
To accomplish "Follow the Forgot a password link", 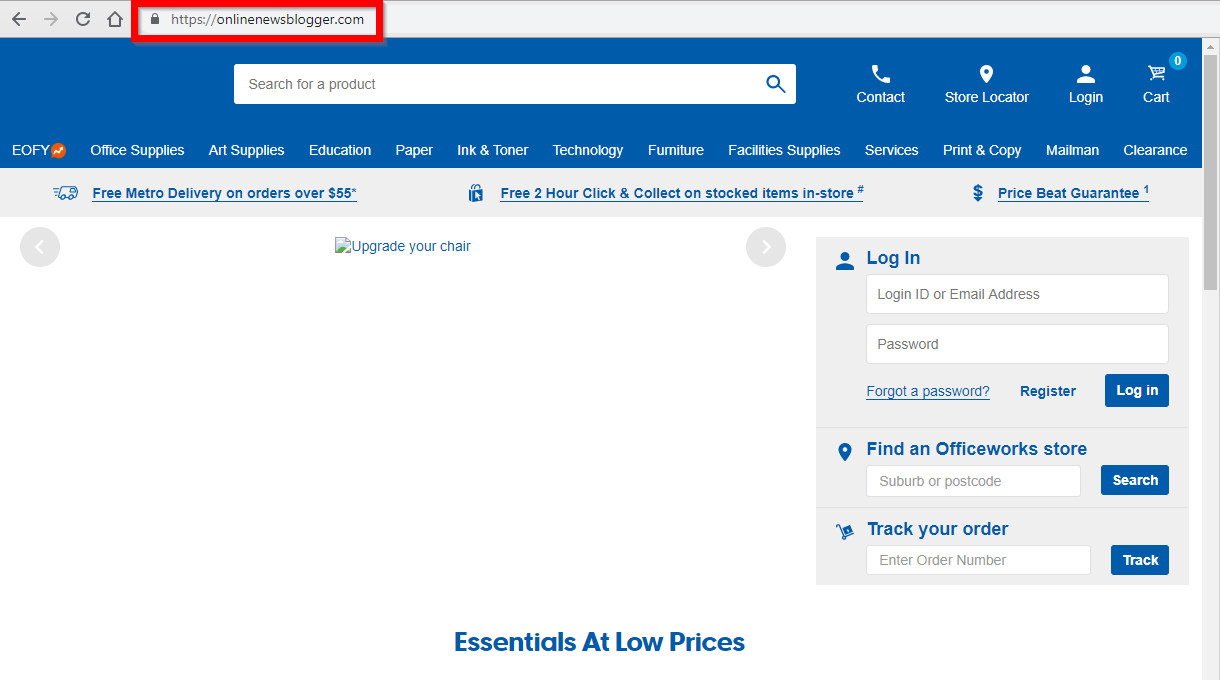I will (x=927, y=391).
